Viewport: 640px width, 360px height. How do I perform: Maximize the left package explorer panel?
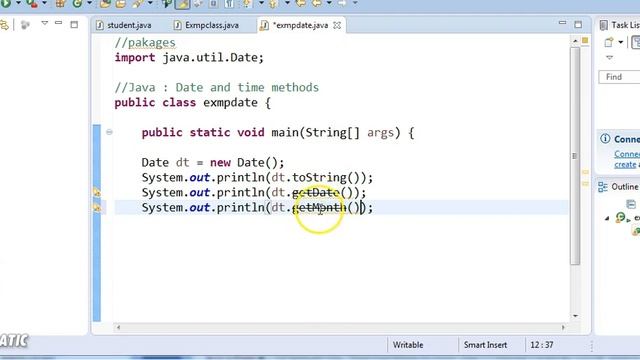coord(74,25)
